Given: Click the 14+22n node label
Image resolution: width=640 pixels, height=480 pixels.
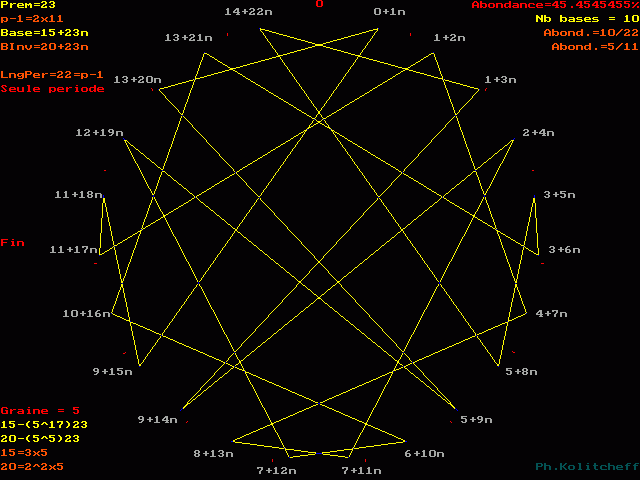Looking at the screenshot, I should click(248, 12).
